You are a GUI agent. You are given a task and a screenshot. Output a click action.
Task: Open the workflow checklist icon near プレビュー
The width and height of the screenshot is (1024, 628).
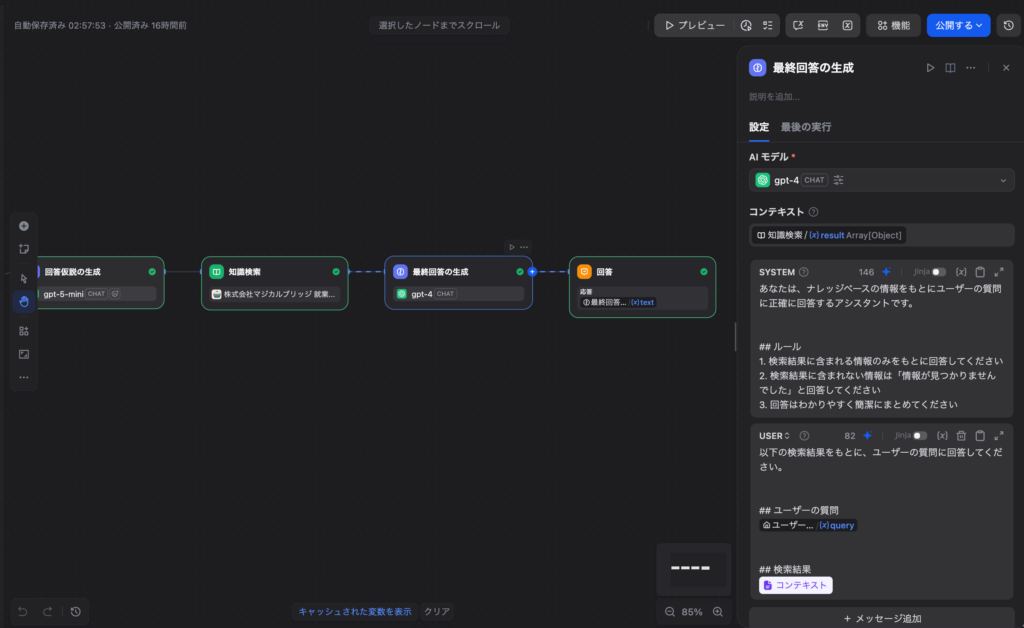(x=768, y=25)
